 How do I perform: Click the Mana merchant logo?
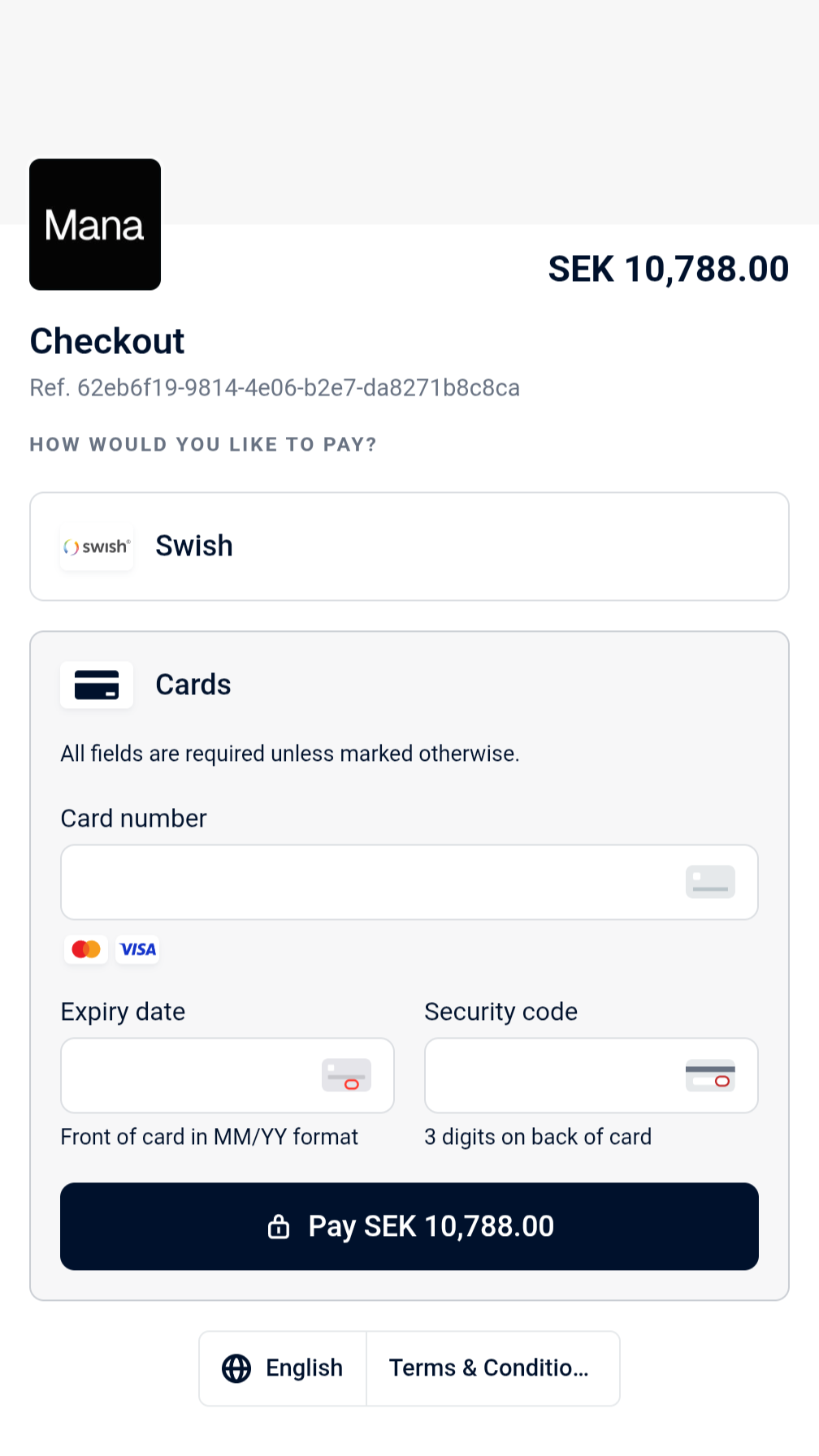(95, 224)
